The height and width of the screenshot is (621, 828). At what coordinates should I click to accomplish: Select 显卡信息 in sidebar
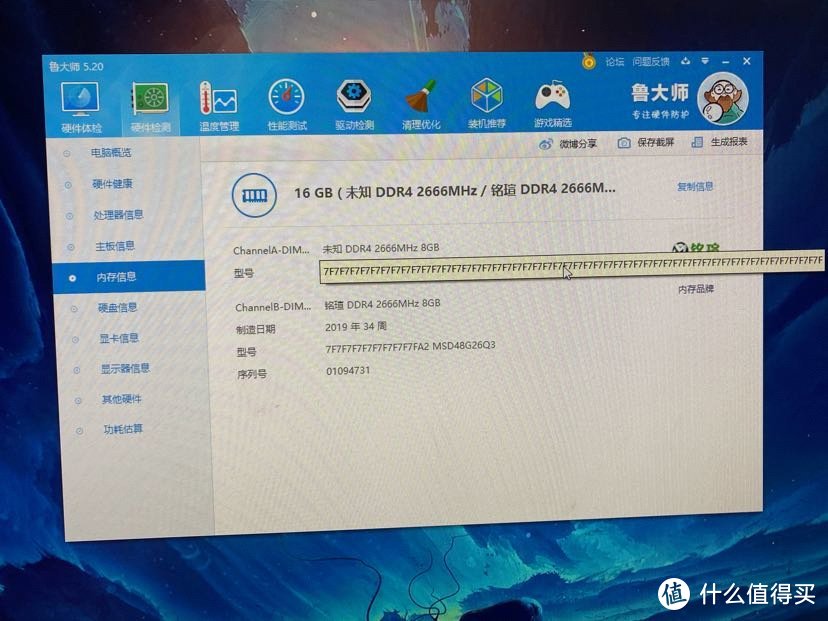tap(119, 338)
